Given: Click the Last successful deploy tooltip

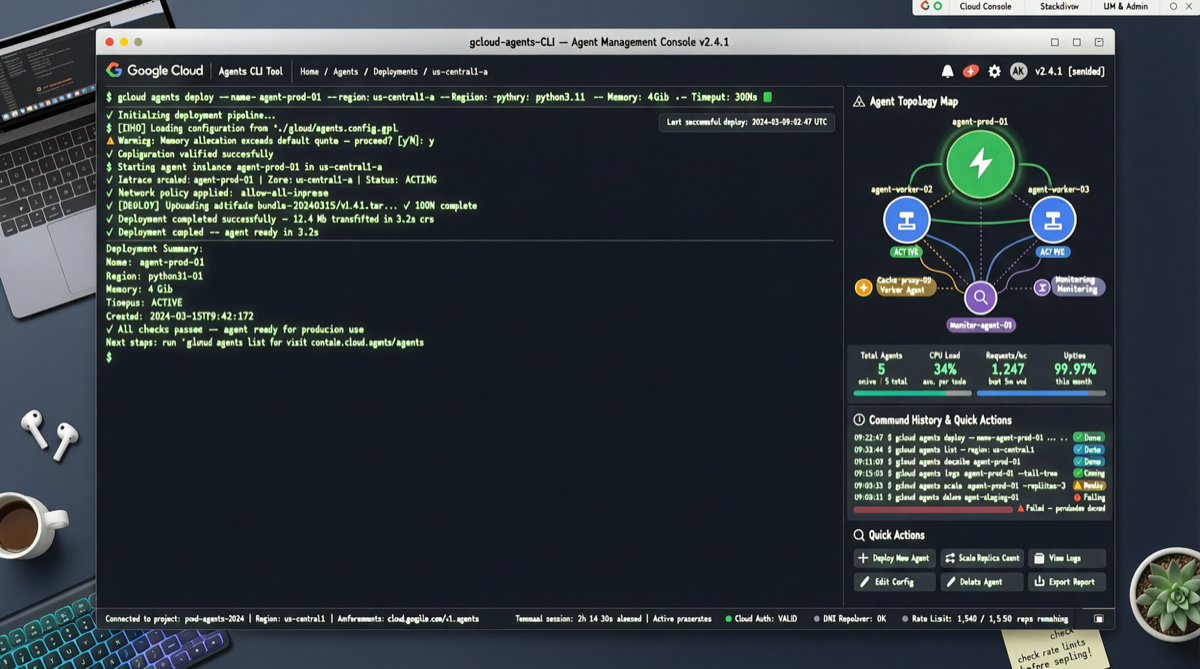Looking at the screenshot, I should click(x=747, y=122).
